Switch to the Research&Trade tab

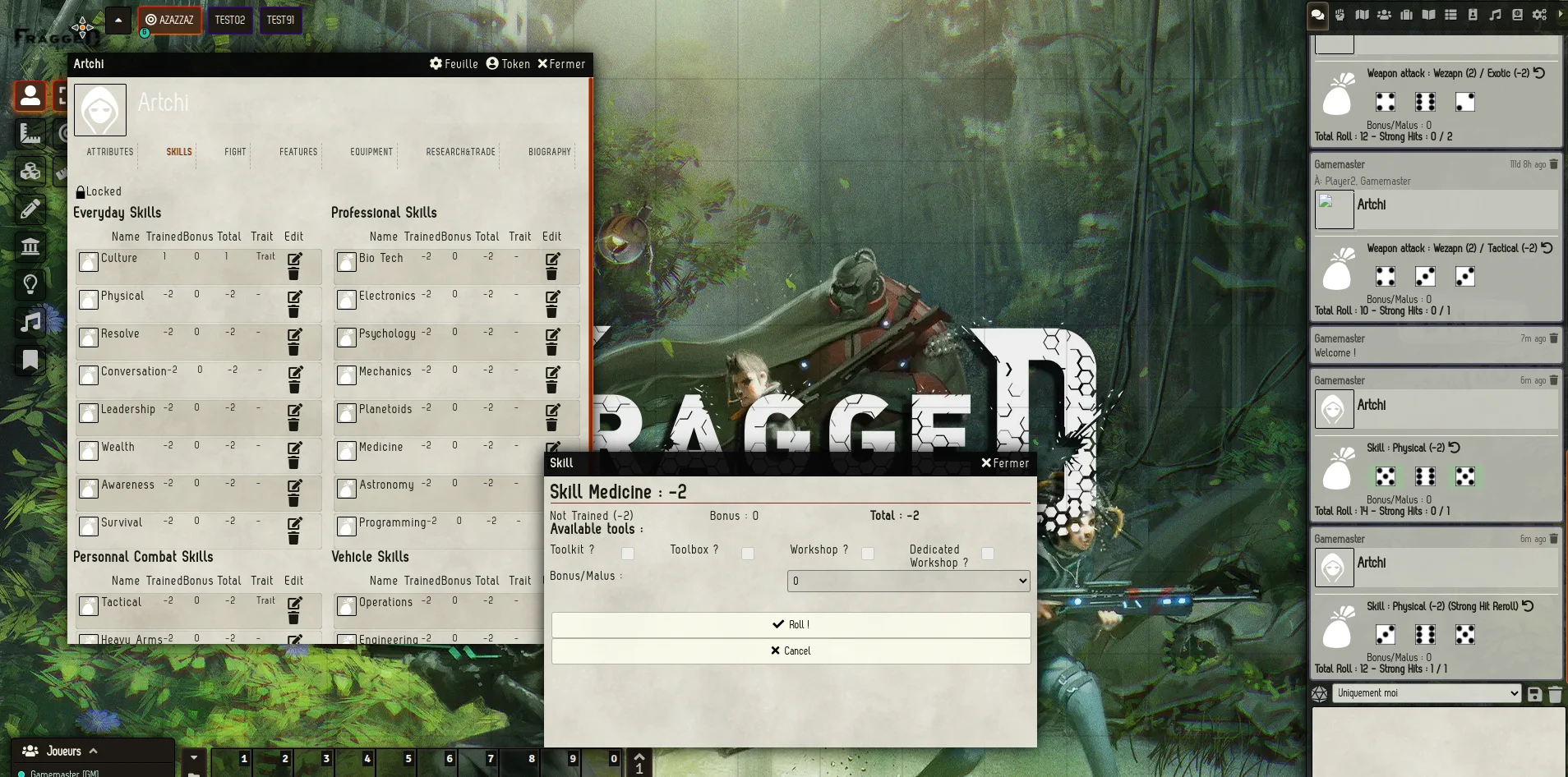(x=460, y=152)
